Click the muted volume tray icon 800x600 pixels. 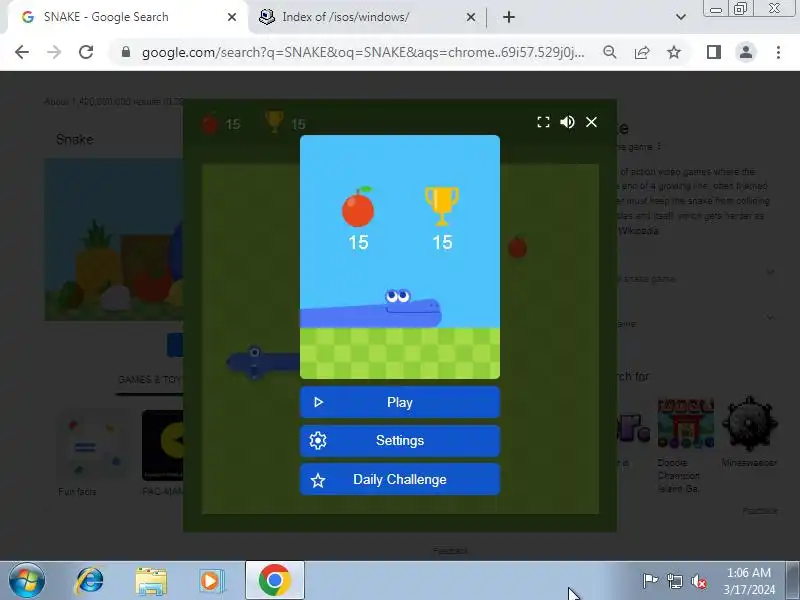pyautogui.click(x=698, y=581)
